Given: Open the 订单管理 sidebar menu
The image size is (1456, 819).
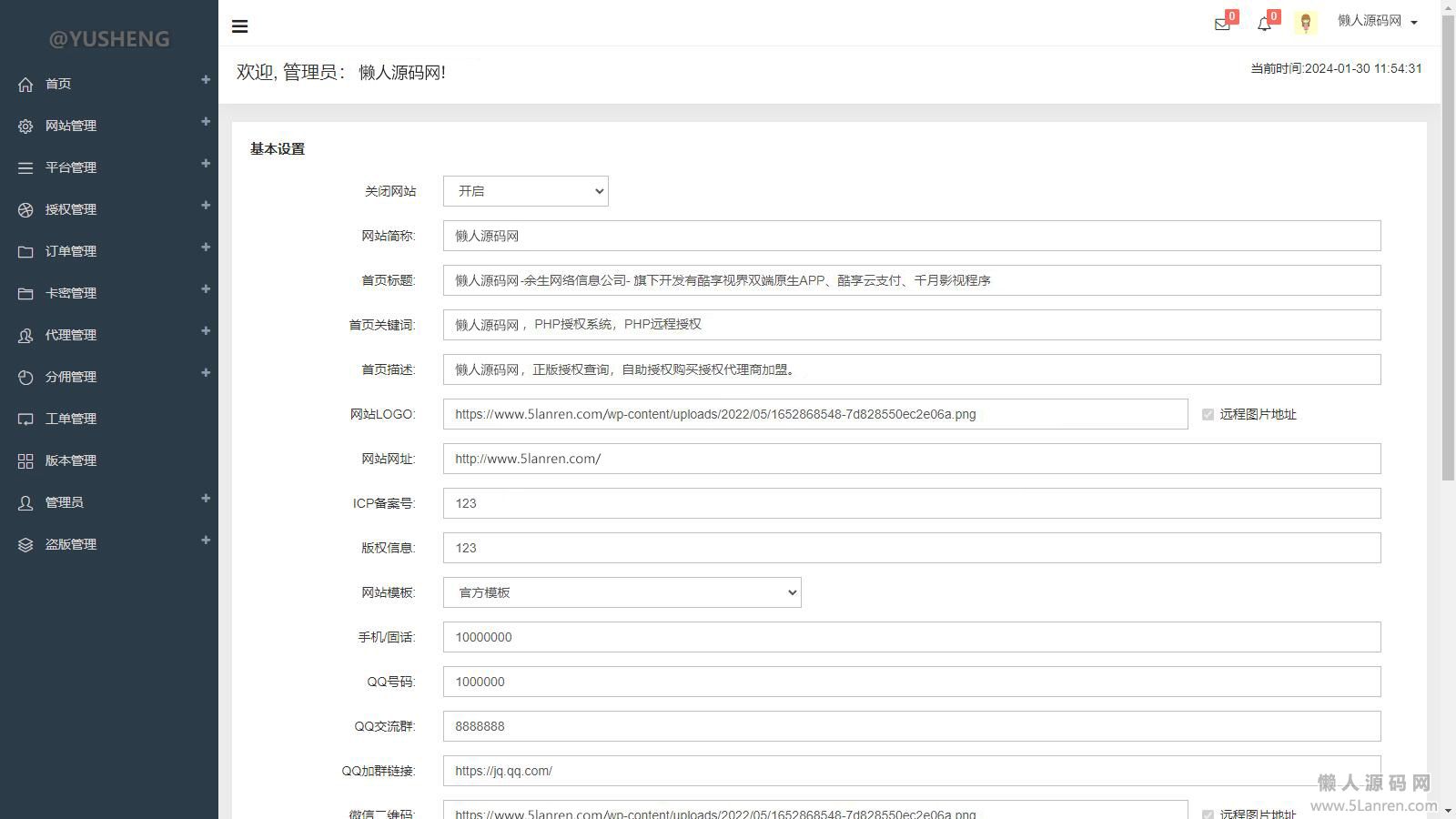Looking at the screenshot, I should pyautogui.click(x=71, y=251).
